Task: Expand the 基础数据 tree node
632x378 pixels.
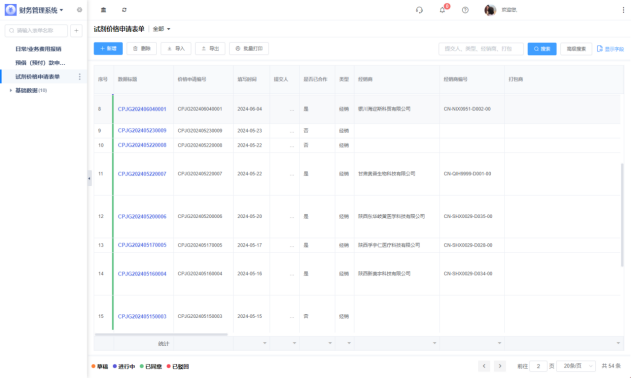Action: pyautogui.click(x=10, y=90)
